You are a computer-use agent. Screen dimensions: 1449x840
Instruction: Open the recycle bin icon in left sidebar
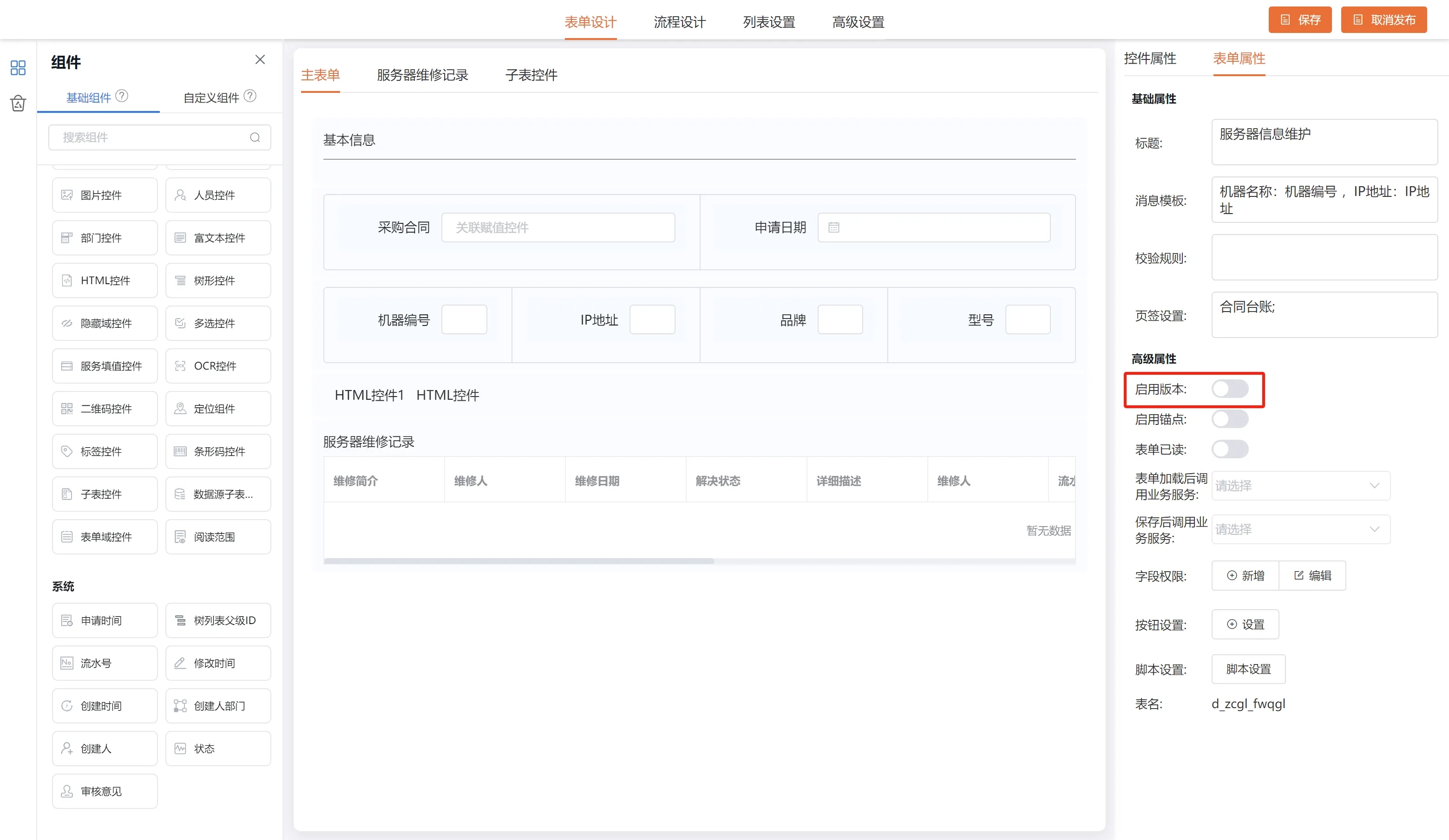pyautogui.click(x=18, y=104)
